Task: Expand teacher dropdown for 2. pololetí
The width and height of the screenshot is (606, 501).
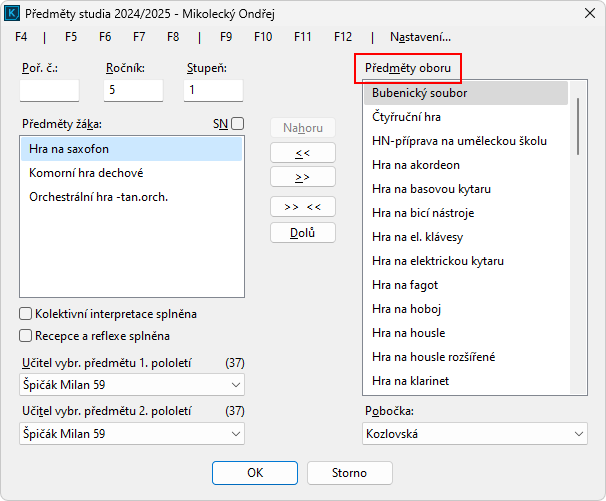Action: 236,434
